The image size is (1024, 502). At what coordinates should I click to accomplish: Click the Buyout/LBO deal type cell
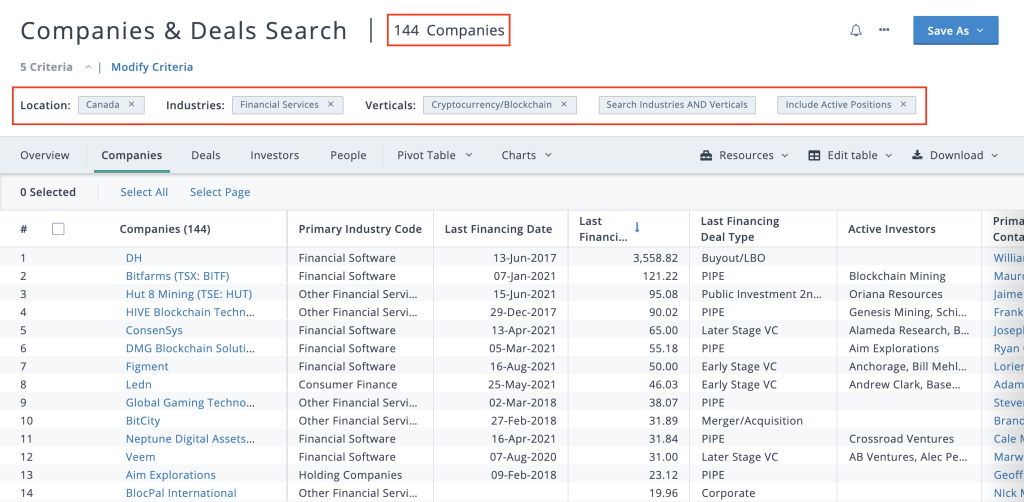point(733,258)
